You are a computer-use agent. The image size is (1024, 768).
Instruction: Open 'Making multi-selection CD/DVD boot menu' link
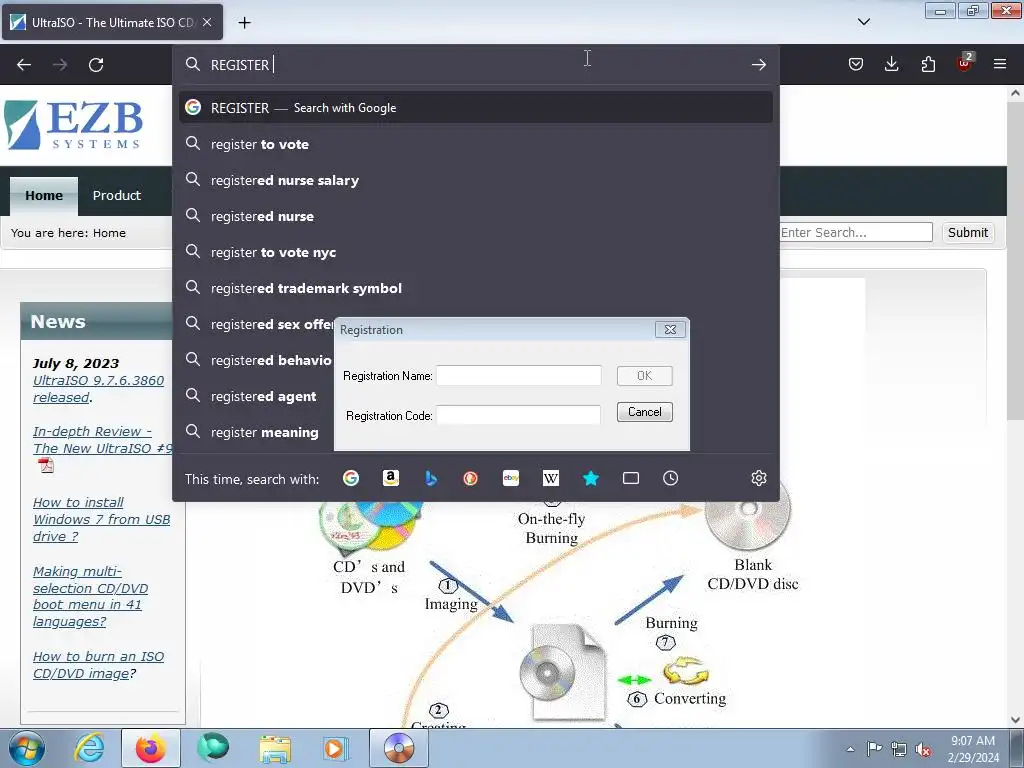(90, 596)
